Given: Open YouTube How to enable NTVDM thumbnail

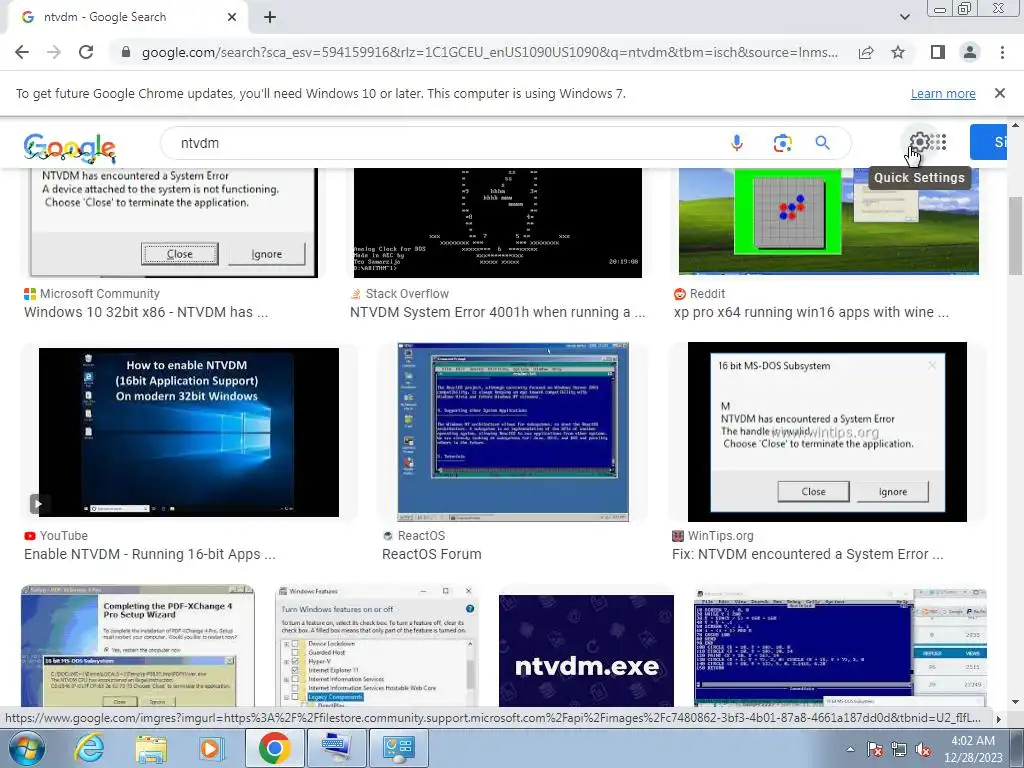Looking at the screenshot, I should coord(189,432).
